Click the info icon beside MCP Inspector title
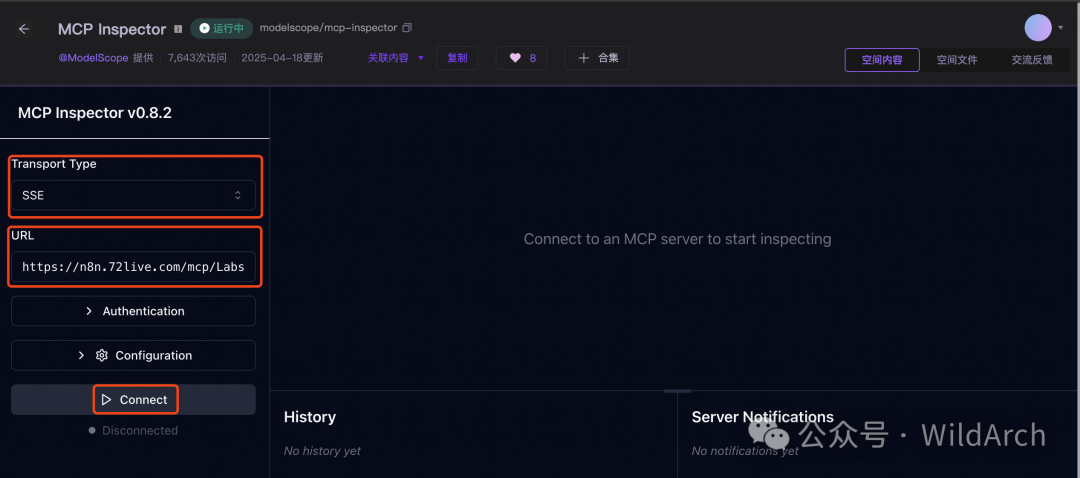Viewport: 1080px width, 478px height. coord(178,29)
